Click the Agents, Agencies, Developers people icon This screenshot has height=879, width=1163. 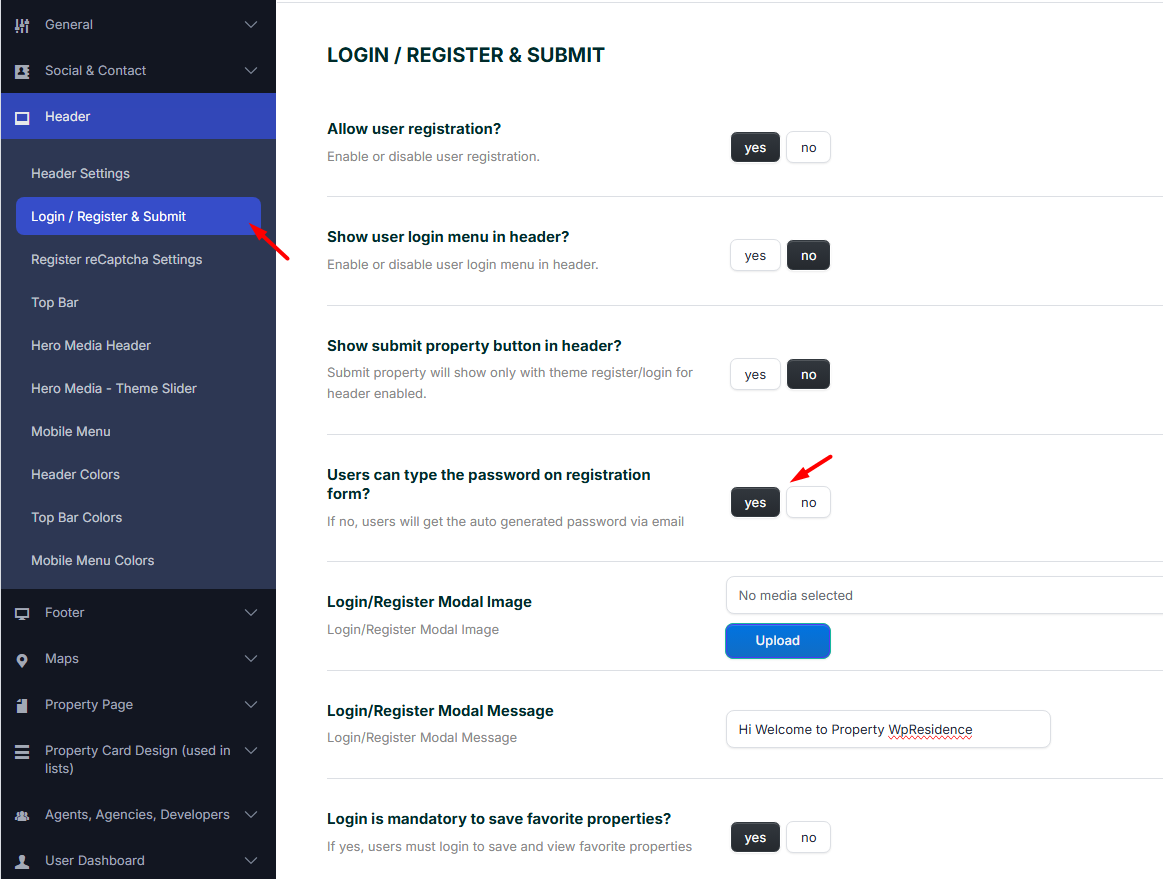point(22,815)
